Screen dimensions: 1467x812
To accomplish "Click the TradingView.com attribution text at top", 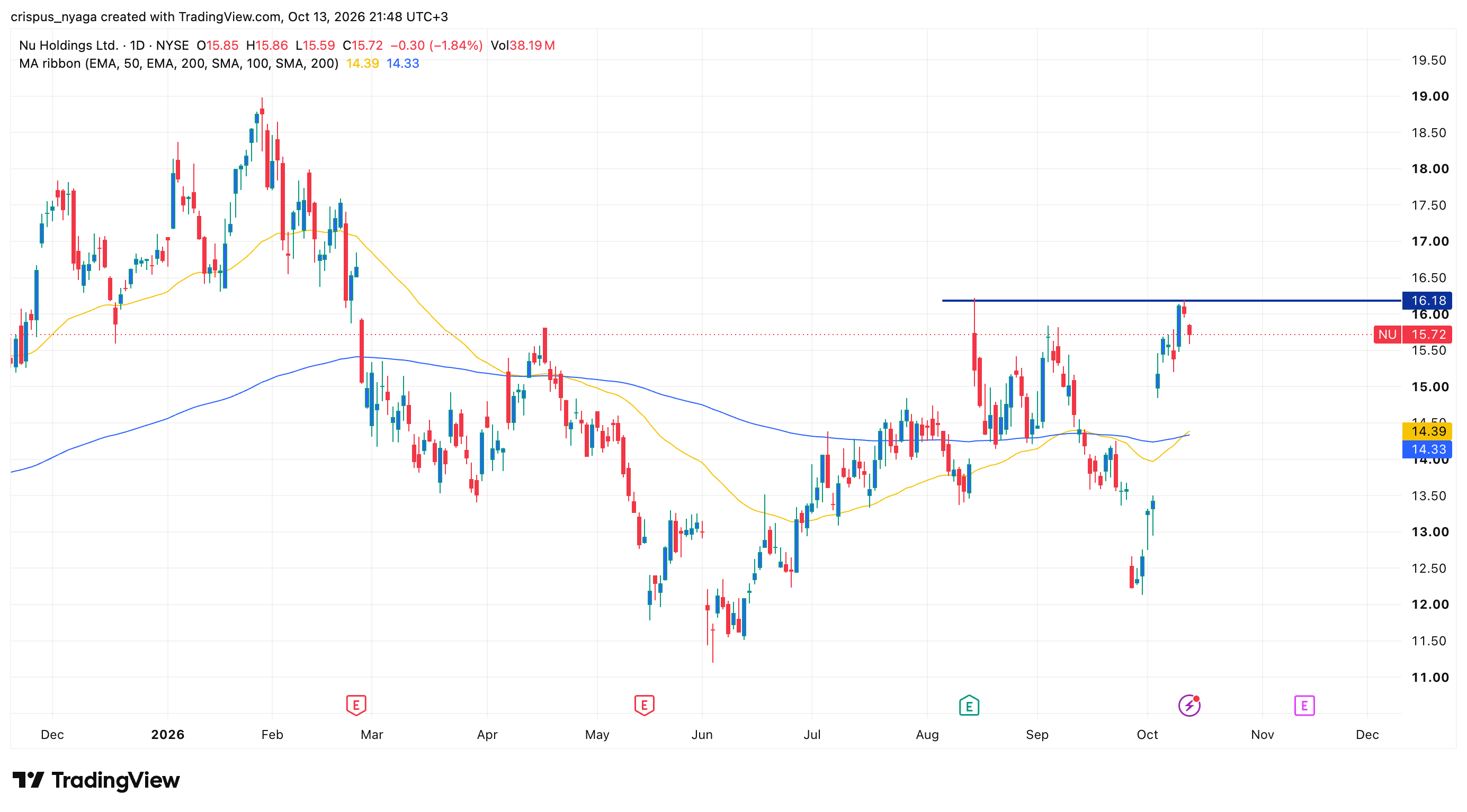I will pyautogui.click(x=229, y=16).
